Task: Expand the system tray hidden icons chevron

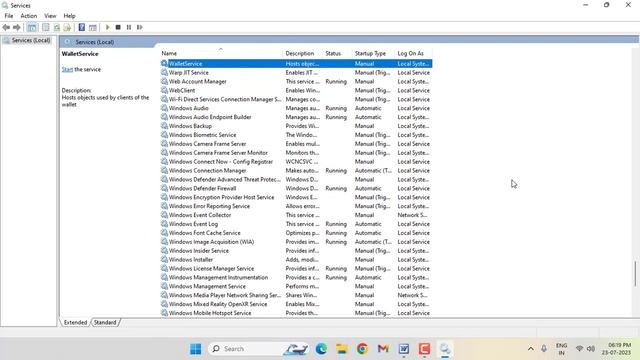Action: [531, 349]
